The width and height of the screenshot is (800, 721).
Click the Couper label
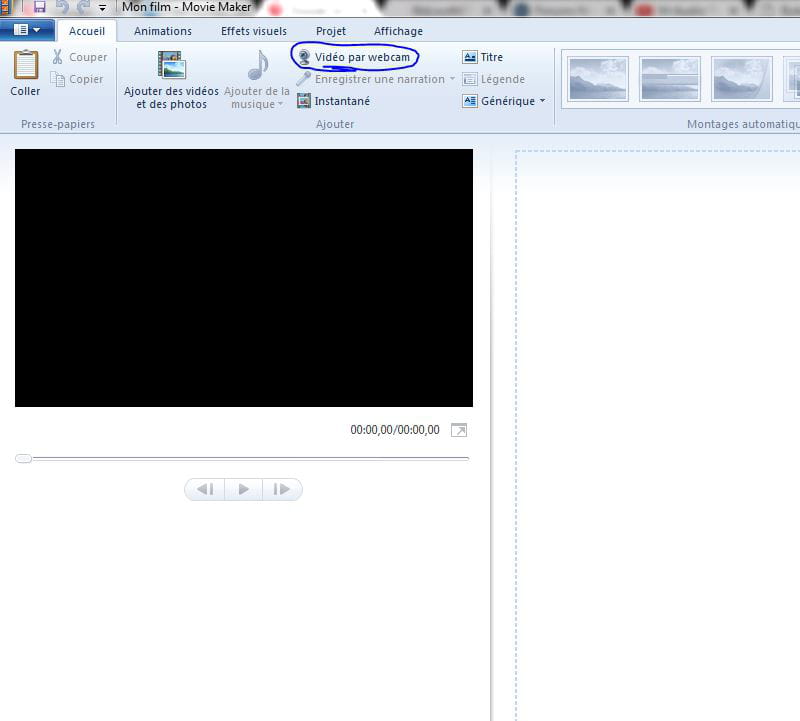pos(88,57)
